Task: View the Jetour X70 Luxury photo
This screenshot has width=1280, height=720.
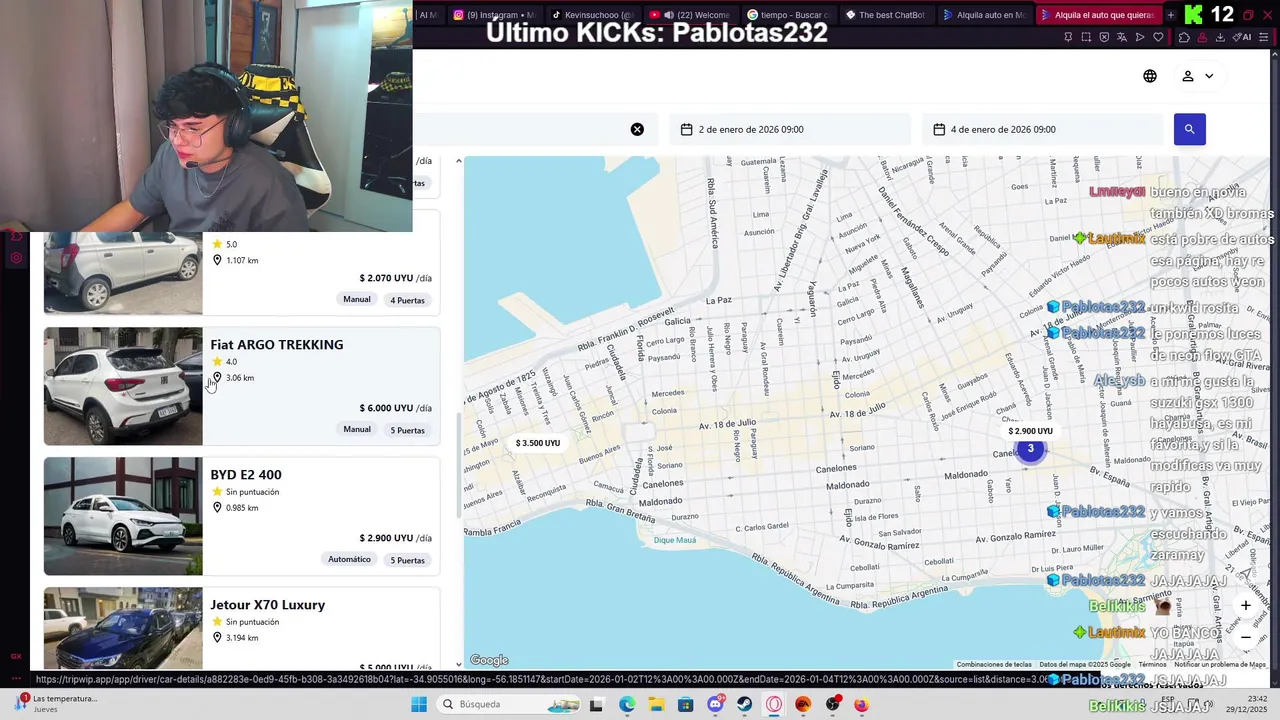Action: coord(123,628)
